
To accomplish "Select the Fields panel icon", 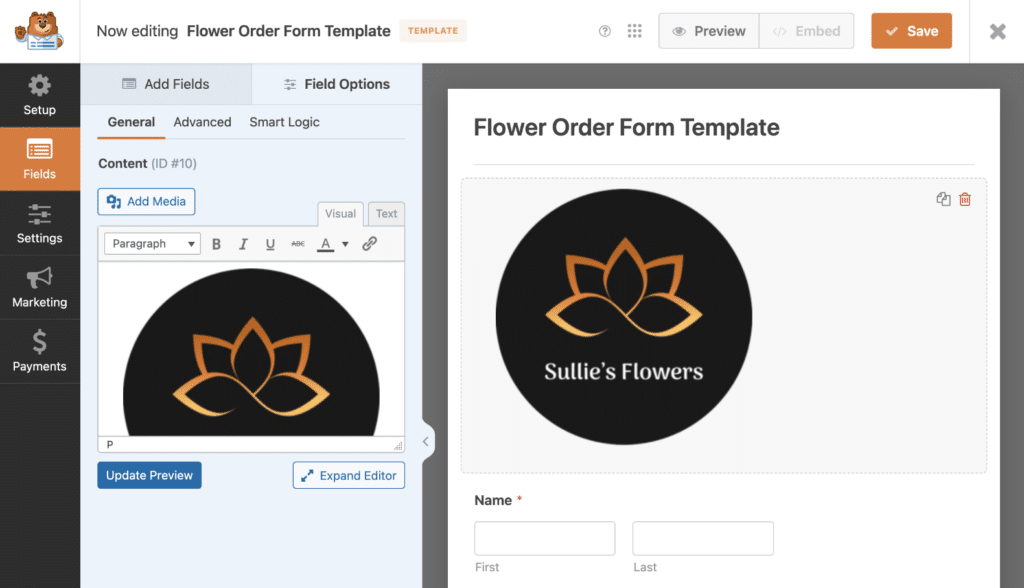I will (x=40, y=160).
